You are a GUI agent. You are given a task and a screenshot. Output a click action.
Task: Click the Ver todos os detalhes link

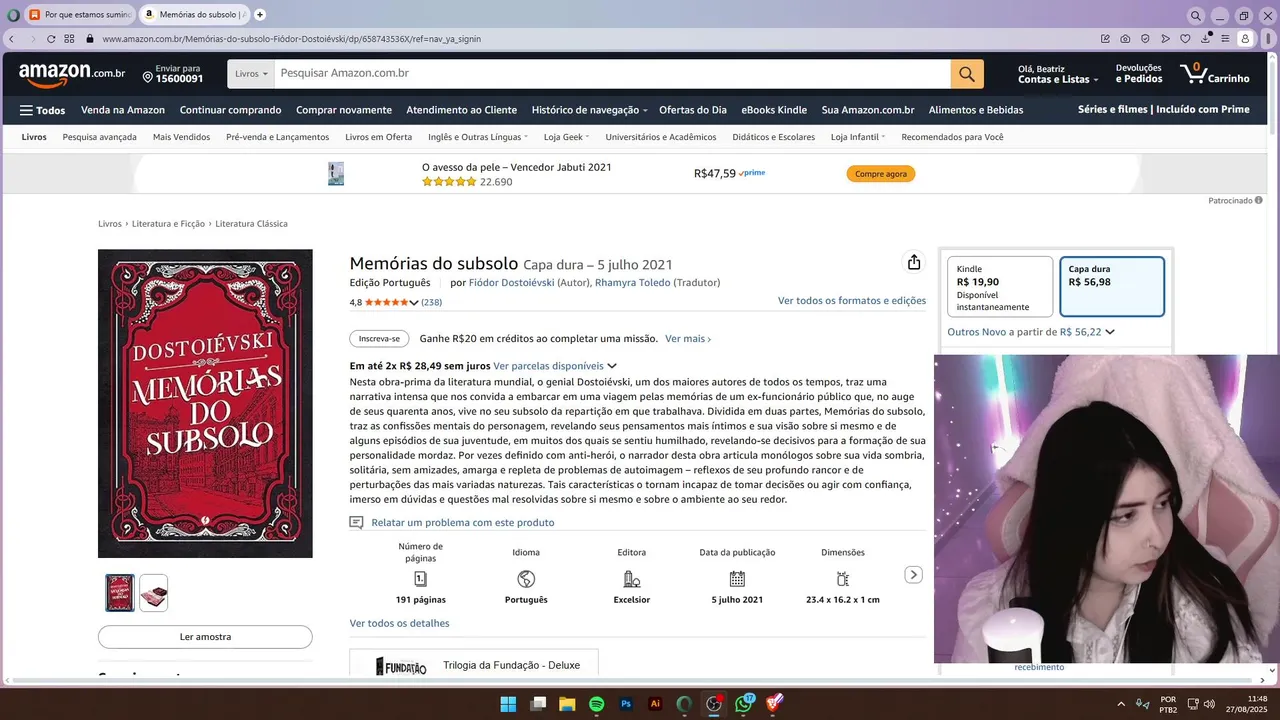click(x=399, y=623)
